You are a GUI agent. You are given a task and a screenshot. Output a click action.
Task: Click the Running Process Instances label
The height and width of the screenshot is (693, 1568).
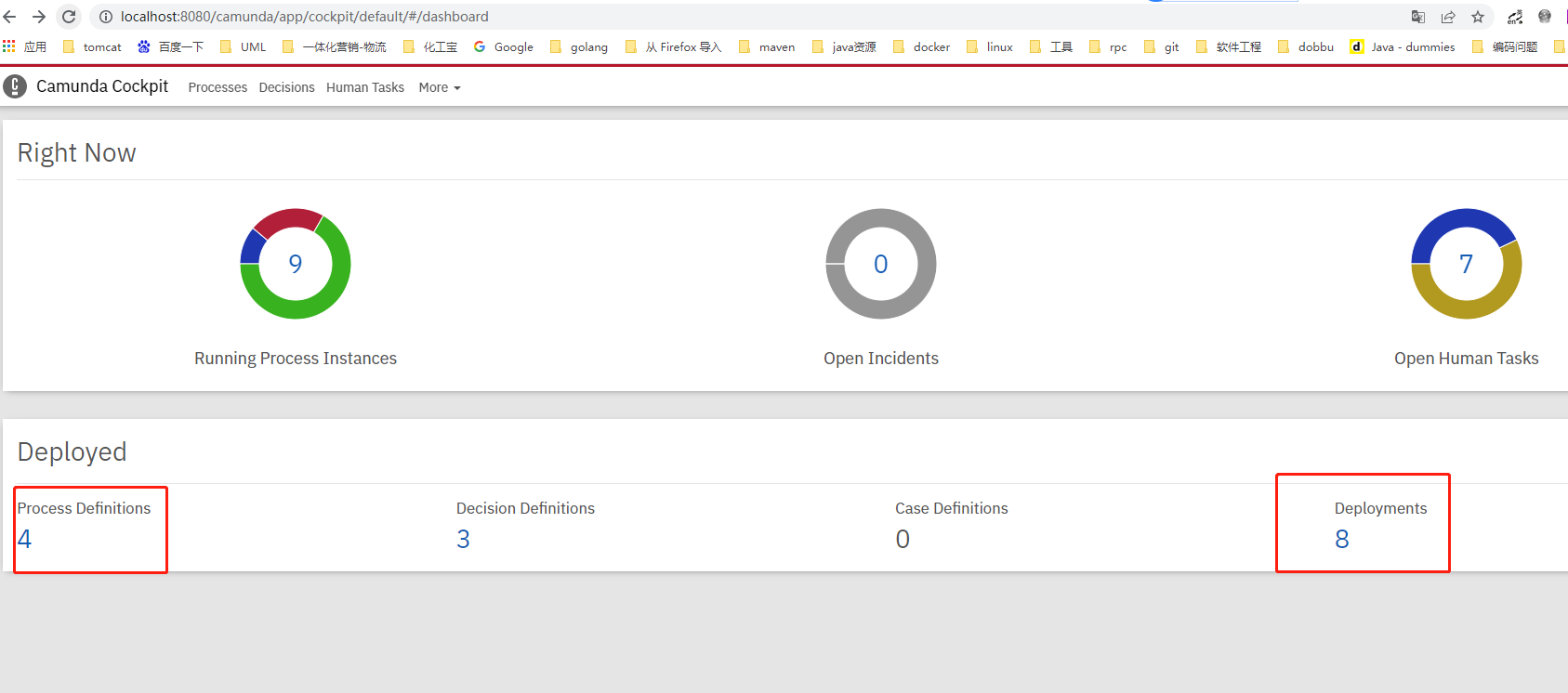[x=296, y=359]
